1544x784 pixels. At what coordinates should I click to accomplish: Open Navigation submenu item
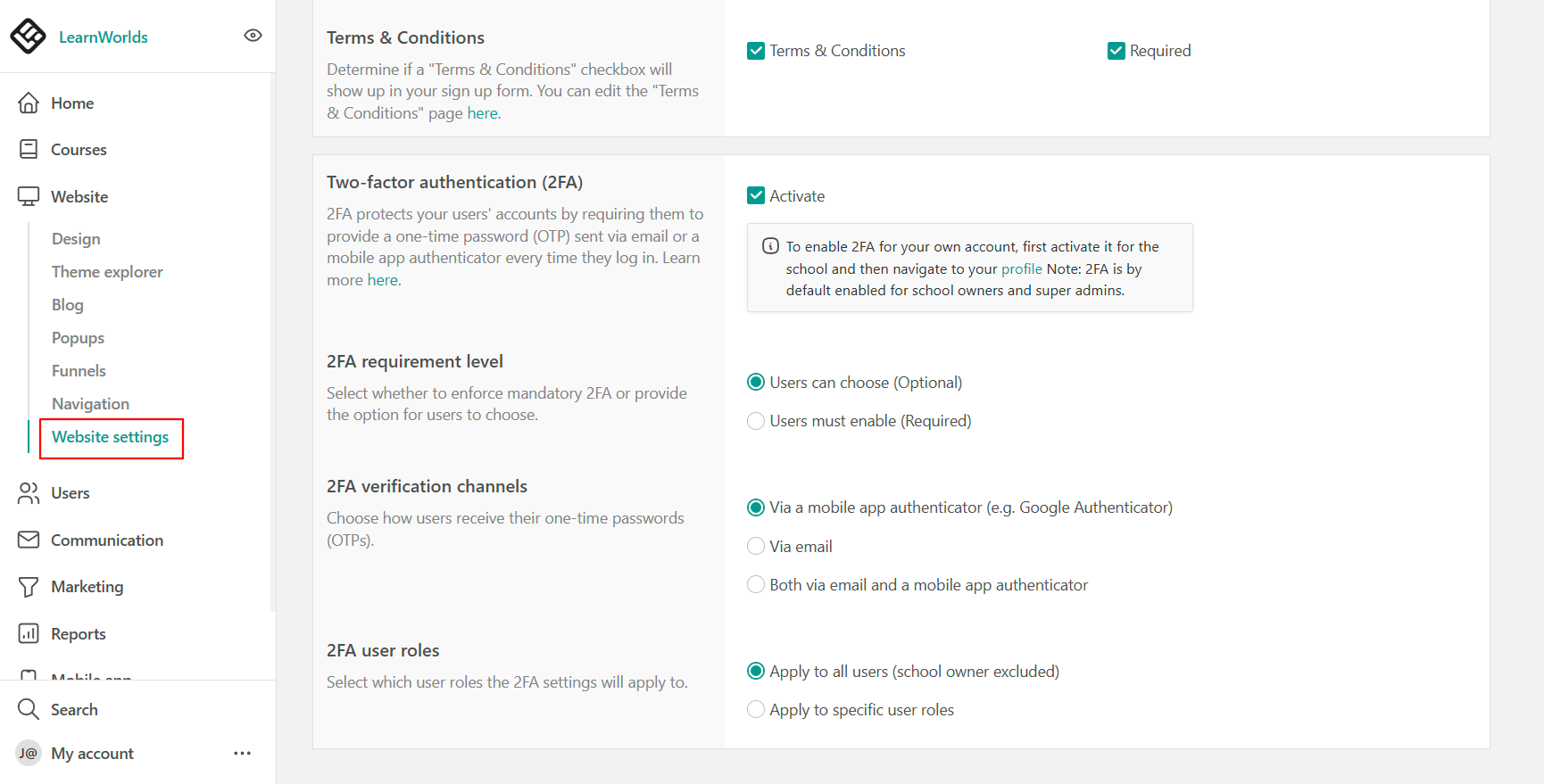pyautogui.click(x=90, y=404)
